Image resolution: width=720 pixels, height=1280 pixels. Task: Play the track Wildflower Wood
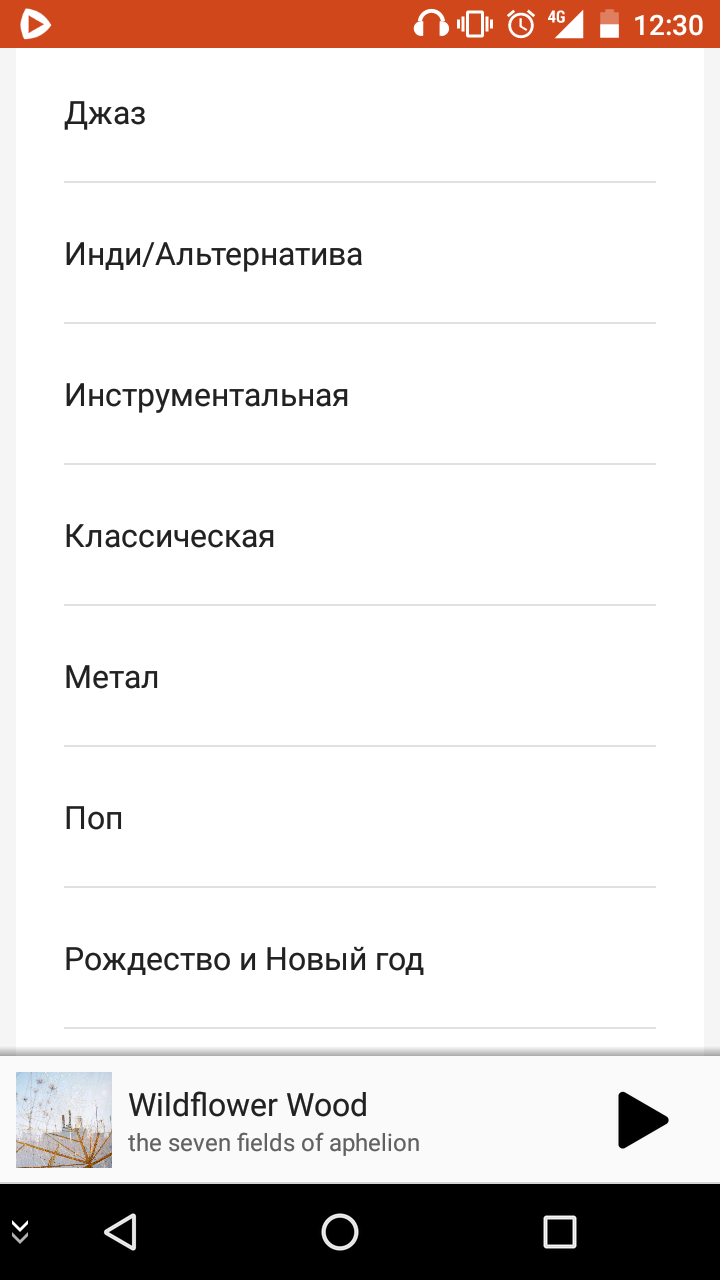[x=642, y=1120]
